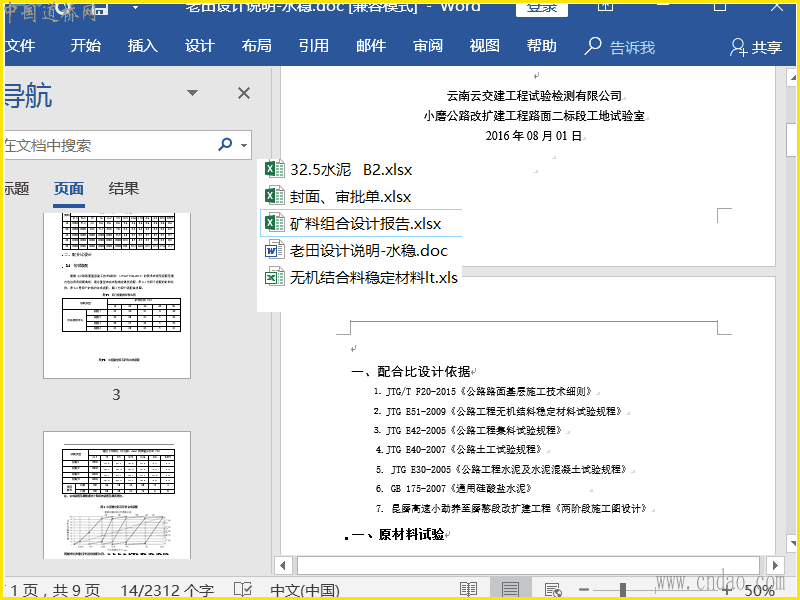Click the zoom slider handle
The width and height of the screenshot is (800, 600).
coord(622,590)
